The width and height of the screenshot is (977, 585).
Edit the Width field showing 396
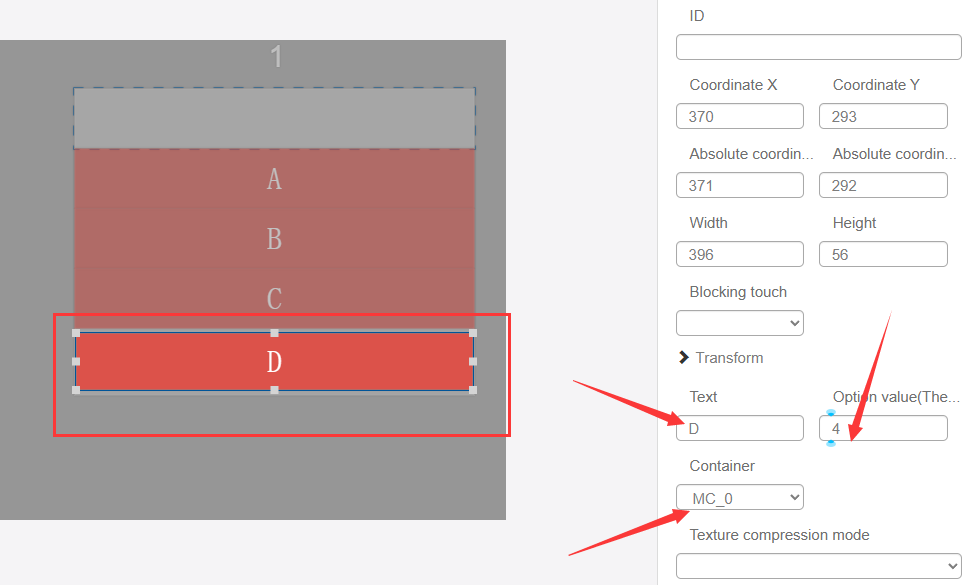tap(740, 255)
